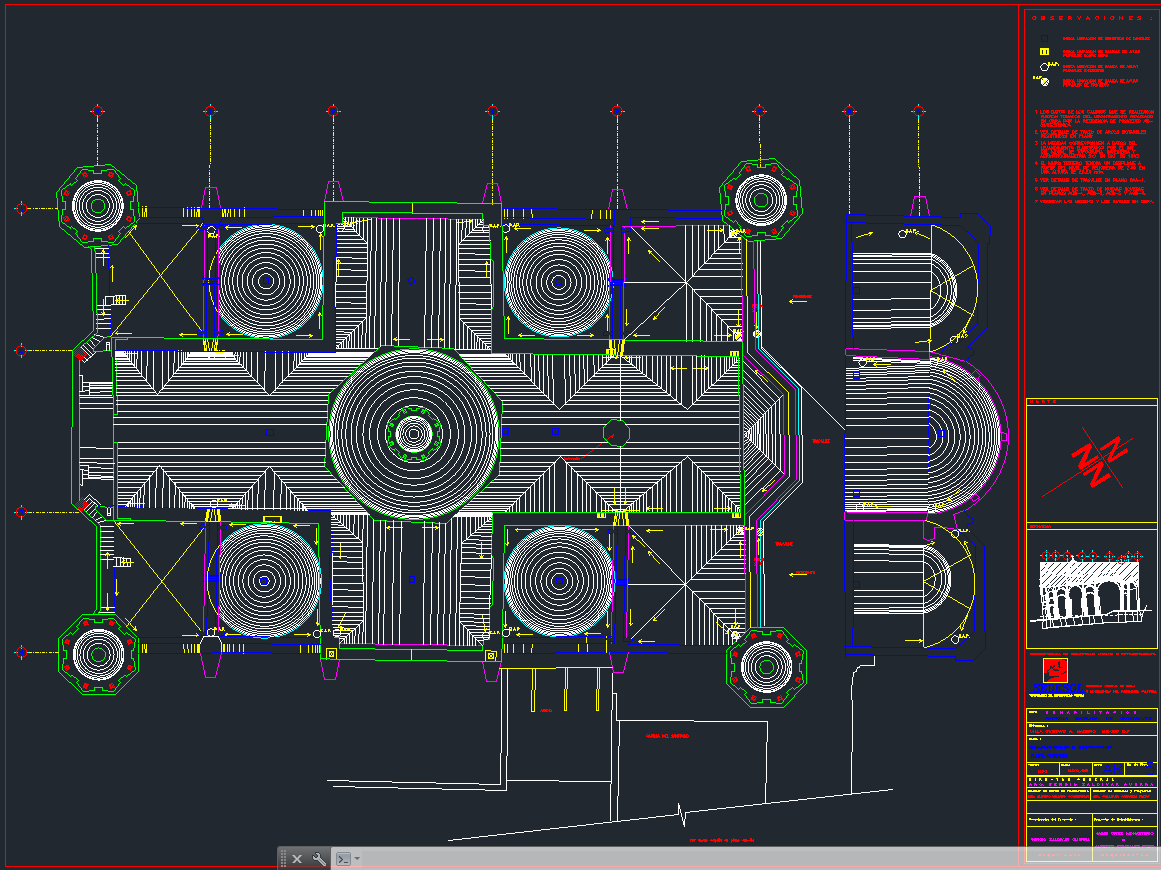Expand the recent commands dropdown arrow
Image resolution: width=1161 pixels, height=870 pixels.
(357, 859)
